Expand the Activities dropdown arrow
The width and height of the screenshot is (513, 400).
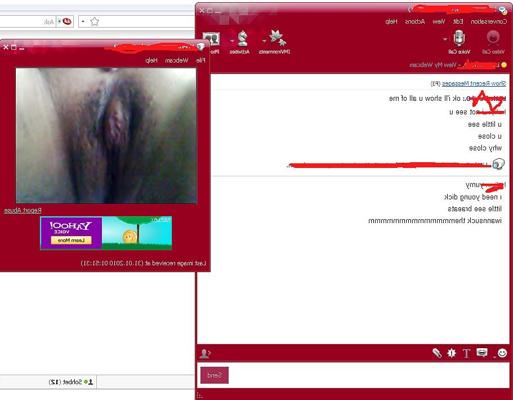pyautogui.click(x=232, y=41)
